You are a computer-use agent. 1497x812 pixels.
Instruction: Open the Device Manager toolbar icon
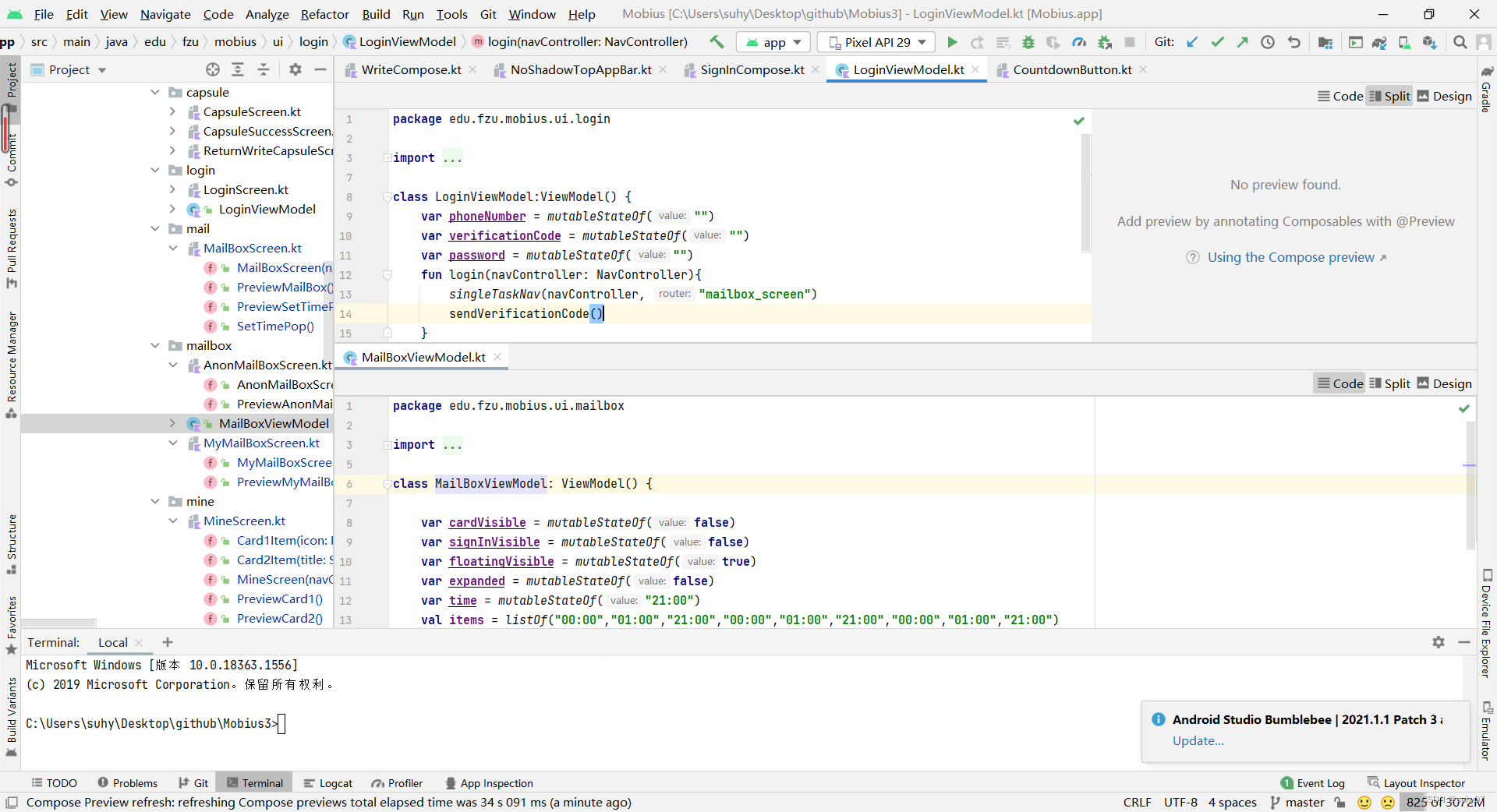coord(1404,42)
